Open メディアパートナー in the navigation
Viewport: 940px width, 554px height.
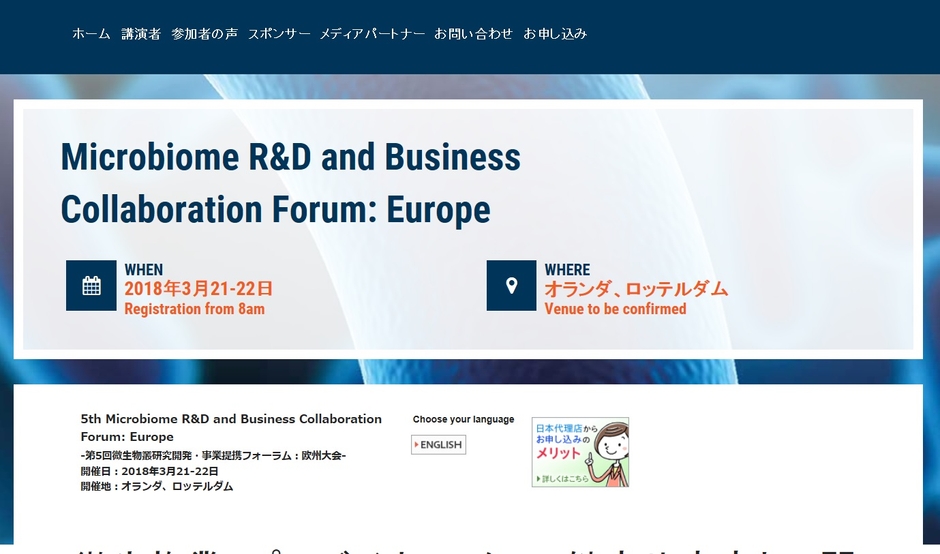(x=372, y=34)
